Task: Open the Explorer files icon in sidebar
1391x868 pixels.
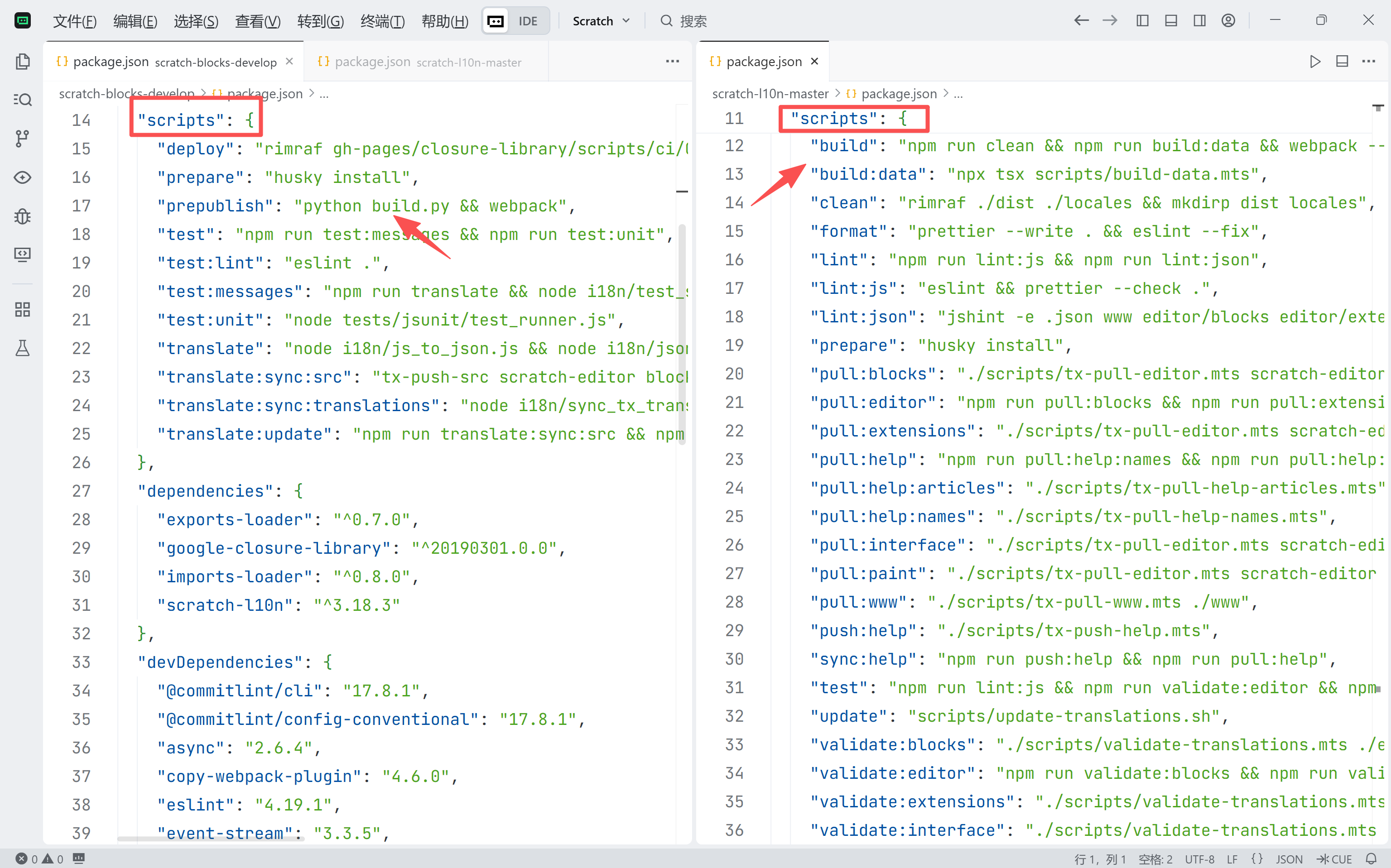Action: 22,62
